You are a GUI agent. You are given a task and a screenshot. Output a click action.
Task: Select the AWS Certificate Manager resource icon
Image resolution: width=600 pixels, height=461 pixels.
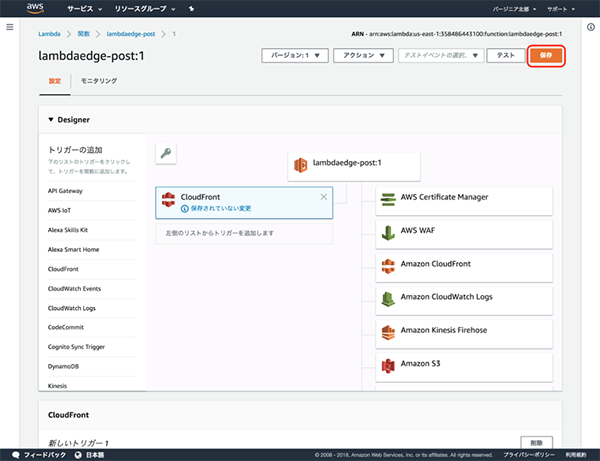389,198
